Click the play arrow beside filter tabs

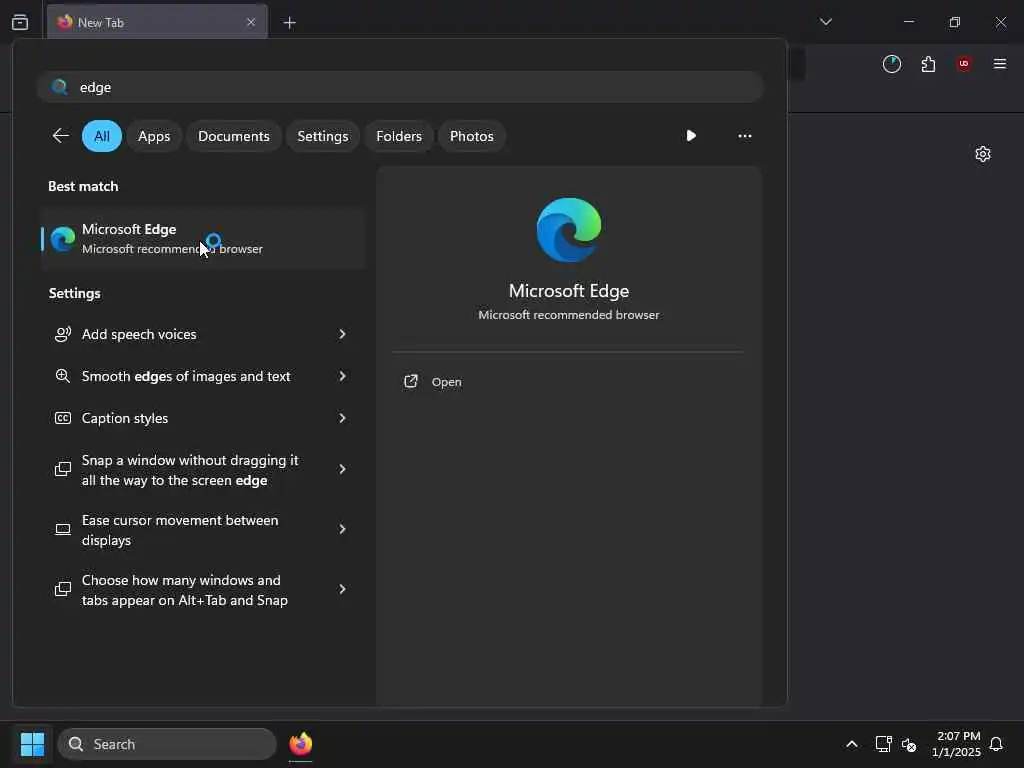(x=691, y=136)
